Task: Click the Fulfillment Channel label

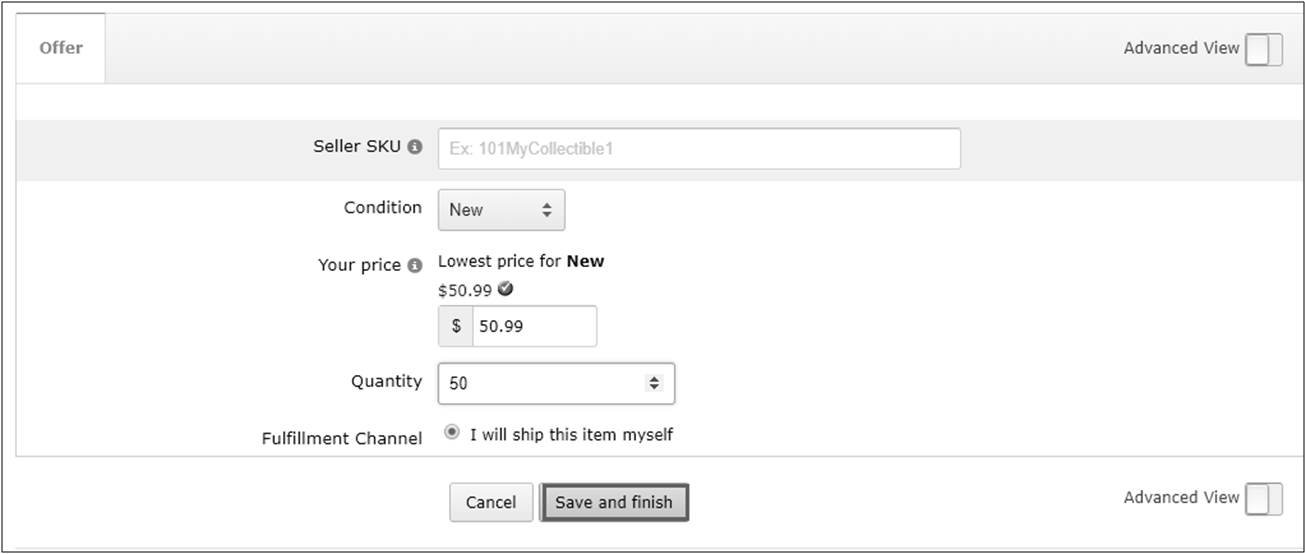Action: click(341, 438)
